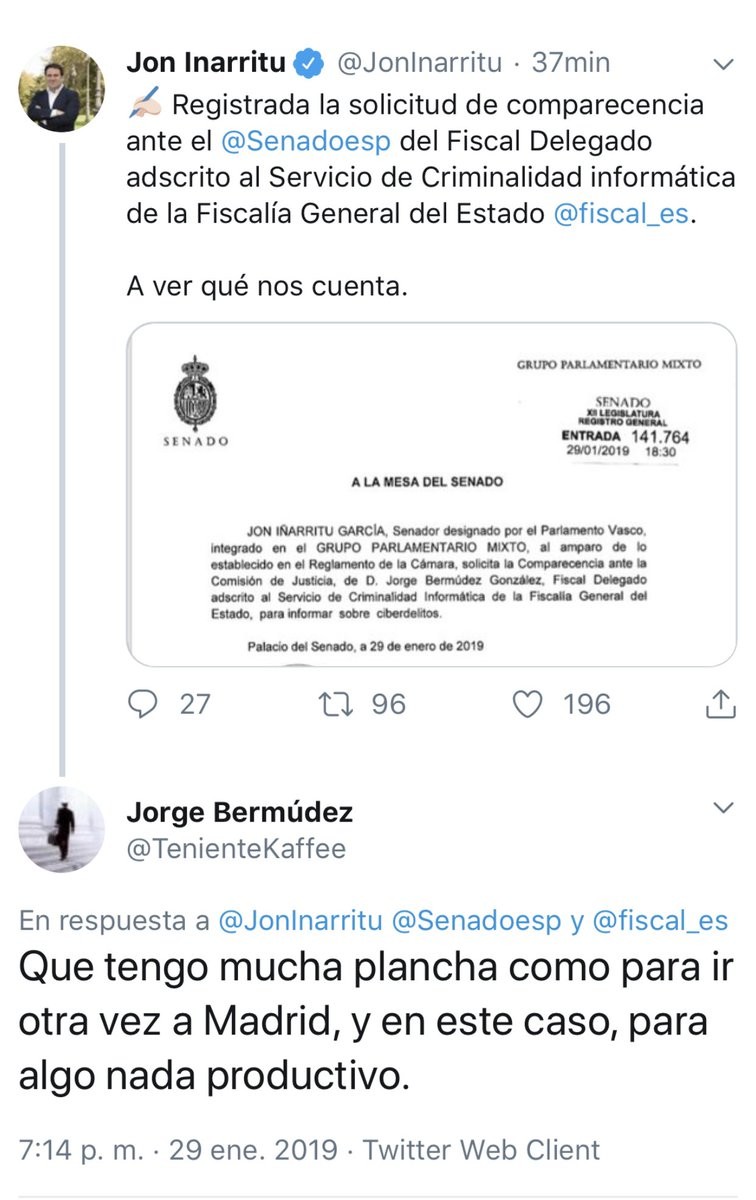This screenshot has height=1200, width=756.
Task: Open the Senate document image attachment
Action: (x=431, y=494)
